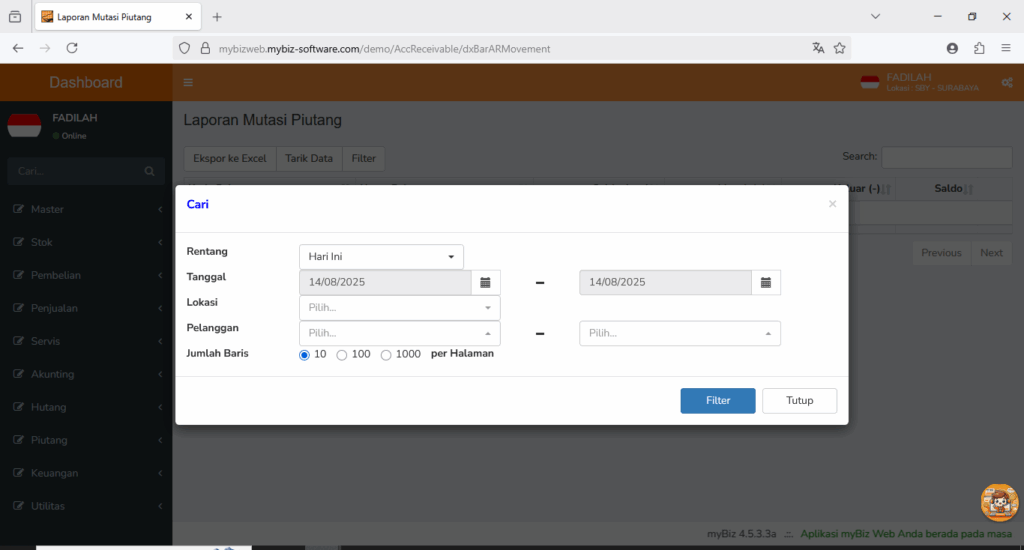Click the Saldo column sort icon
Screen dimensions: 1024x550
(x=968, y=189)
